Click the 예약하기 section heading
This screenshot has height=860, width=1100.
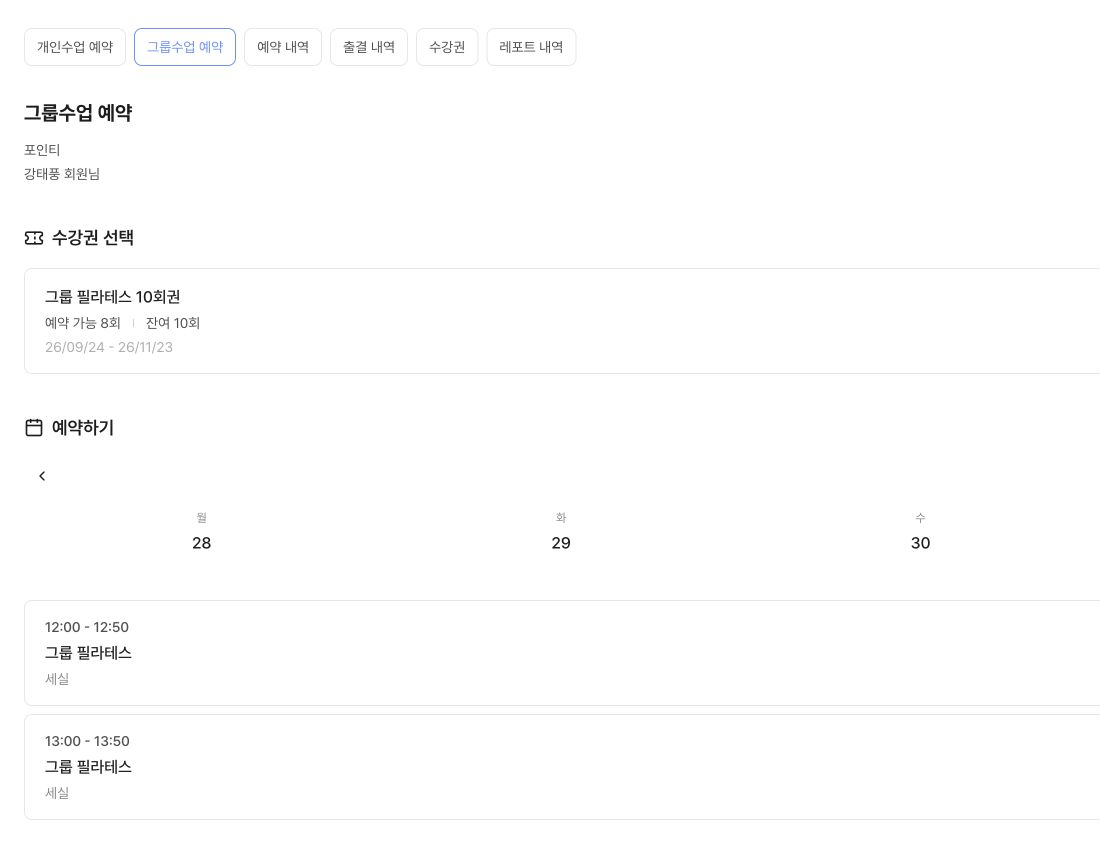(x=83, y=428)
